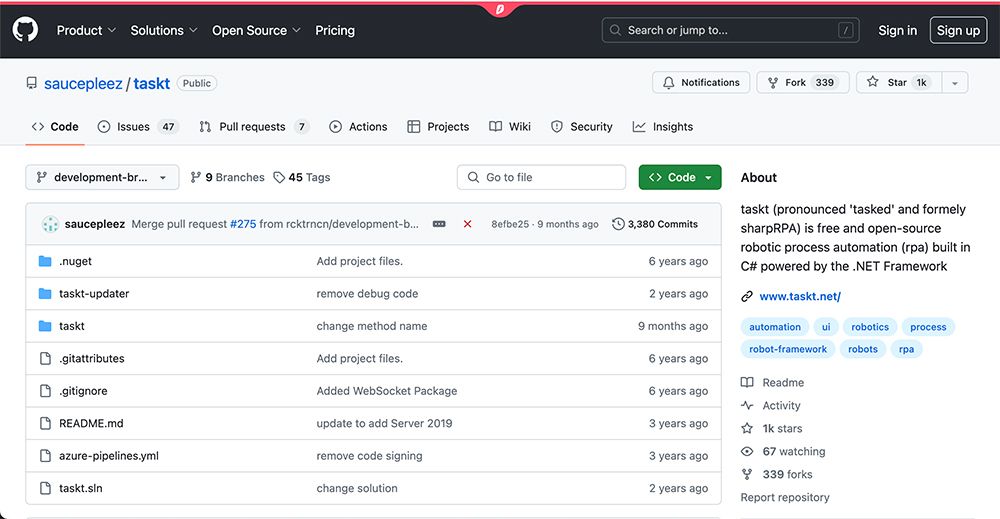1000x519 pixels.
Task: Open the taskt.sln file
Action: pyautogui.click(x=81, y=488)
